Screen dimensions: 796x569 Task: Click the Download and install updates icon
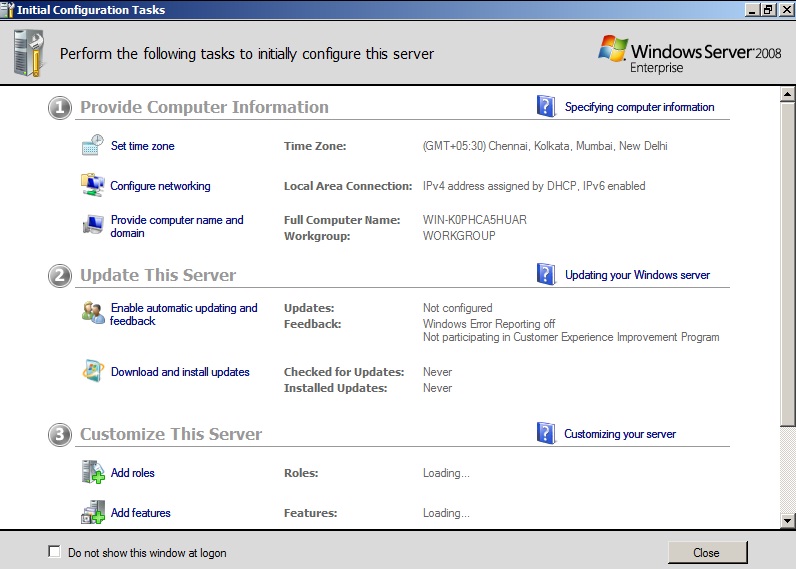[92, 372]
